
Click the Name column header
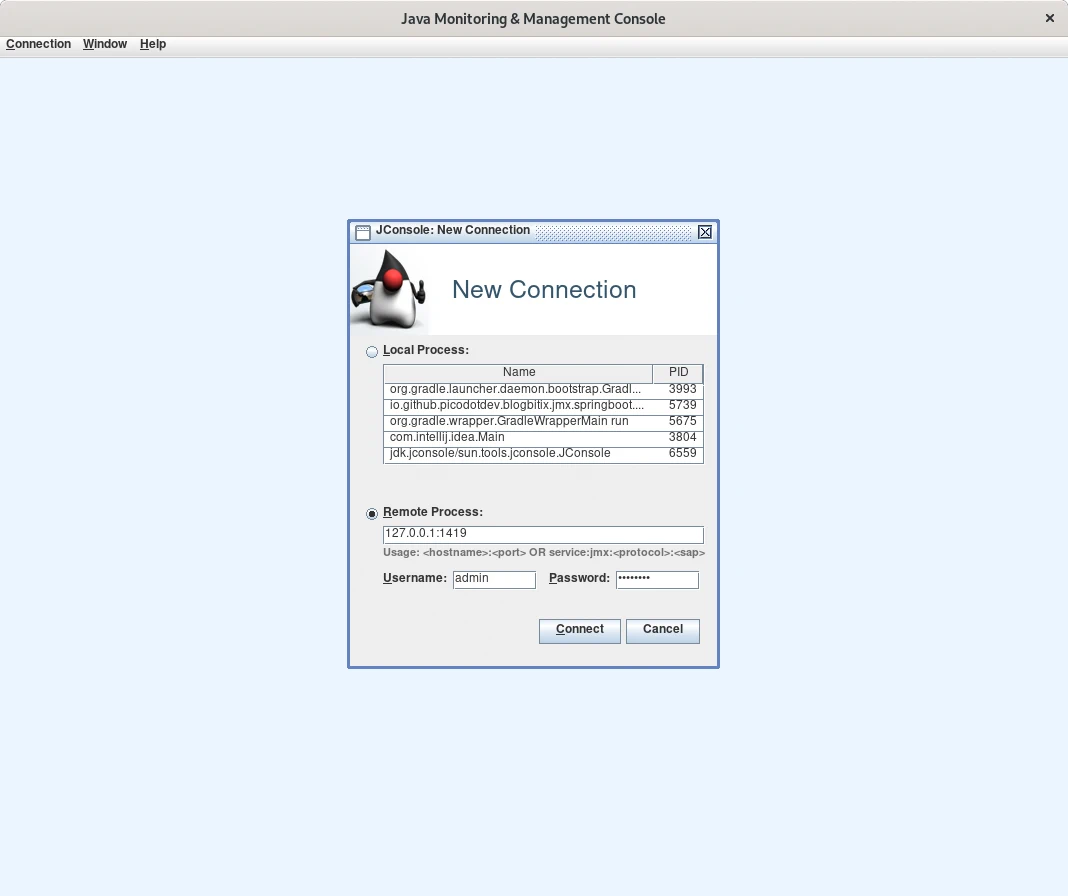click(x=518, y=372)
